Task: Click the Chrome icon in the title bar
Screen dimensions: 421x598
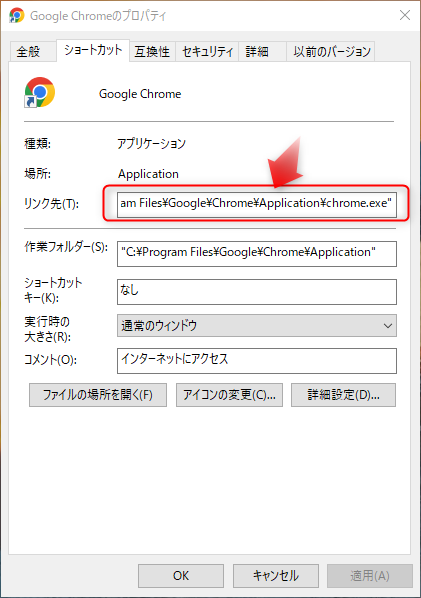Action: 16,16
